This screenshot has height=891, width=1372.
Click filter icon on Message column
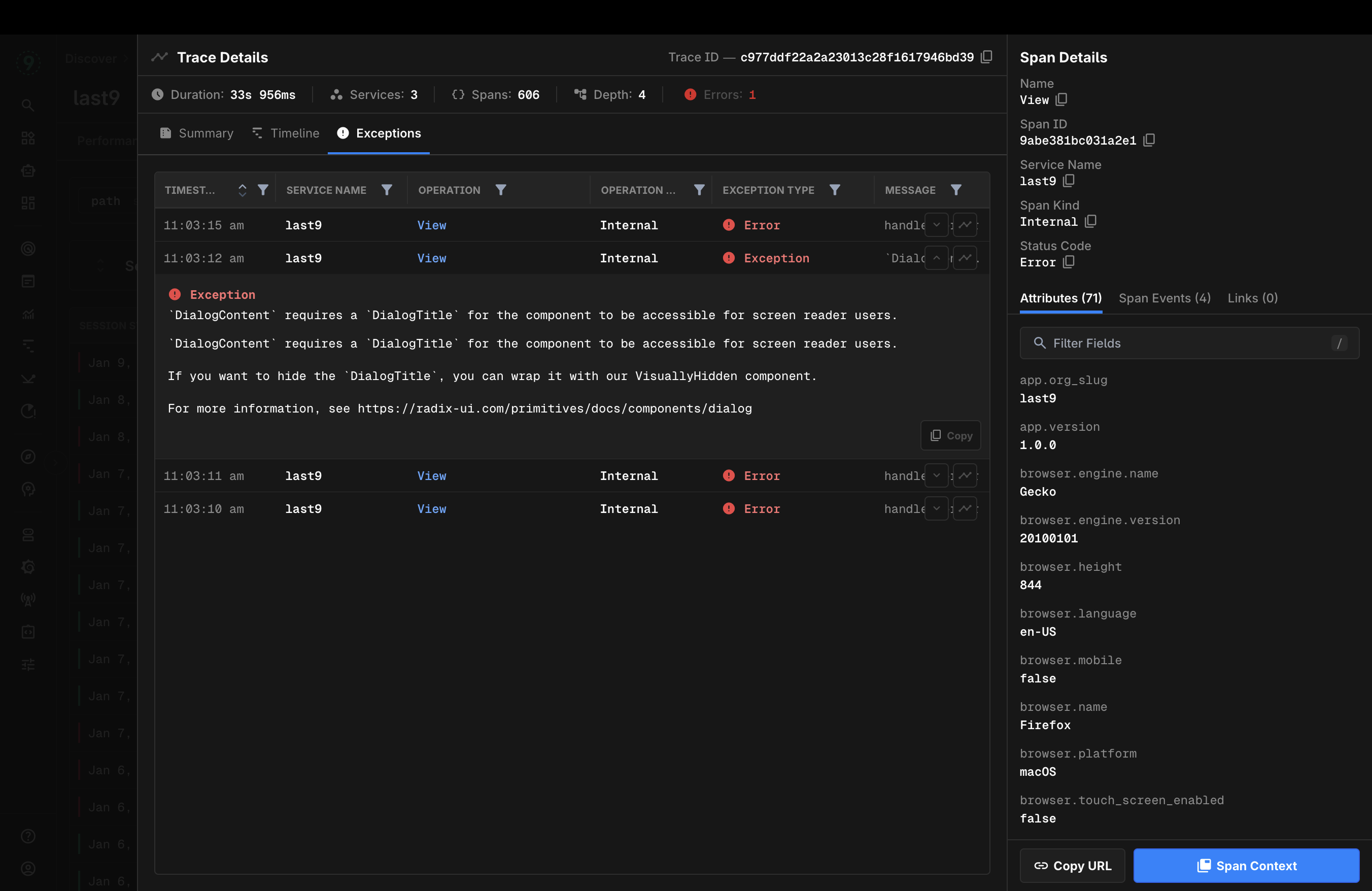(956, 190)
